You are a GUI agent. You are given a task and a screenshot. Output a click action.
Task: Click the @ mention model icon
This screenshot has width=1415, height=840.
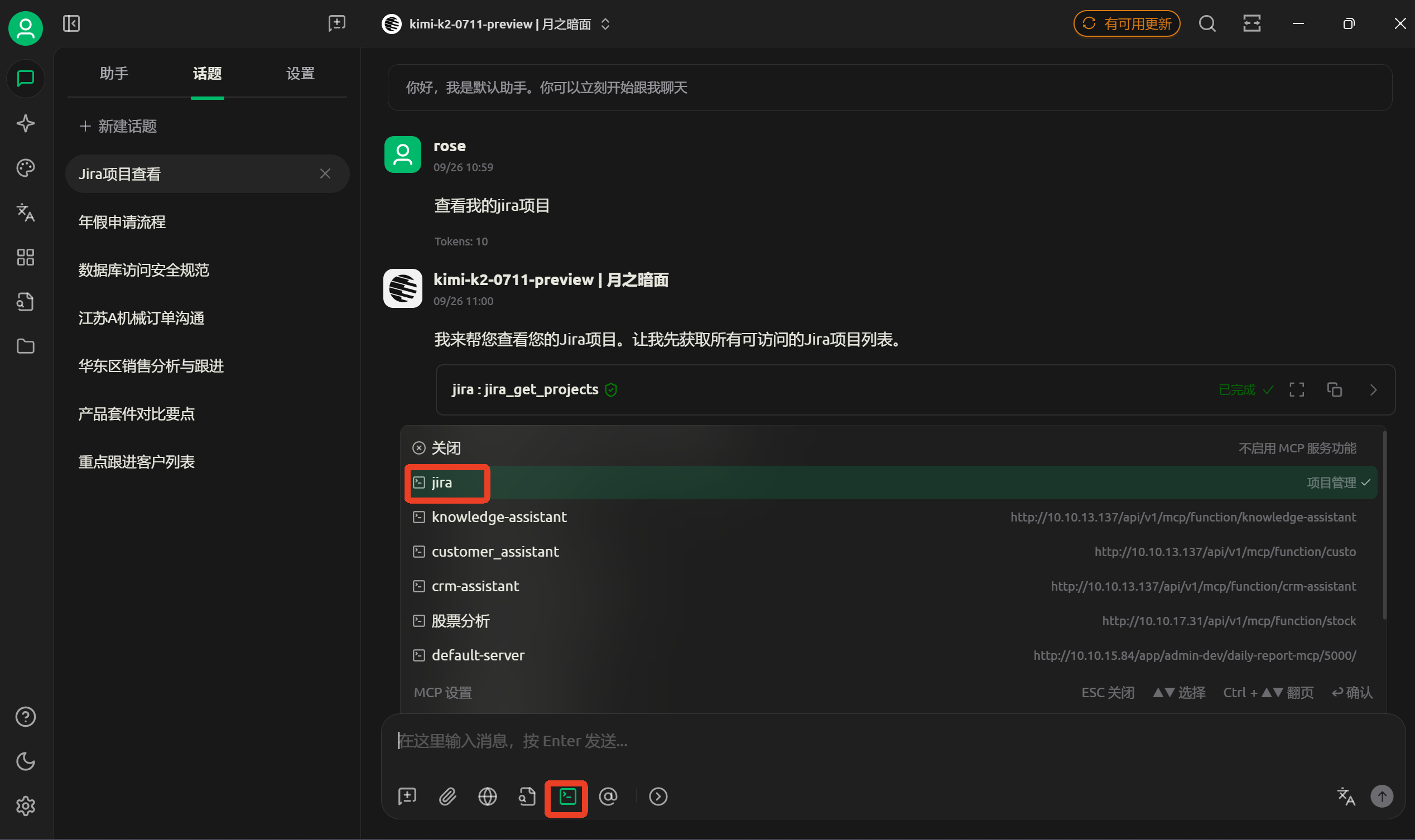[x=608, y=797]
